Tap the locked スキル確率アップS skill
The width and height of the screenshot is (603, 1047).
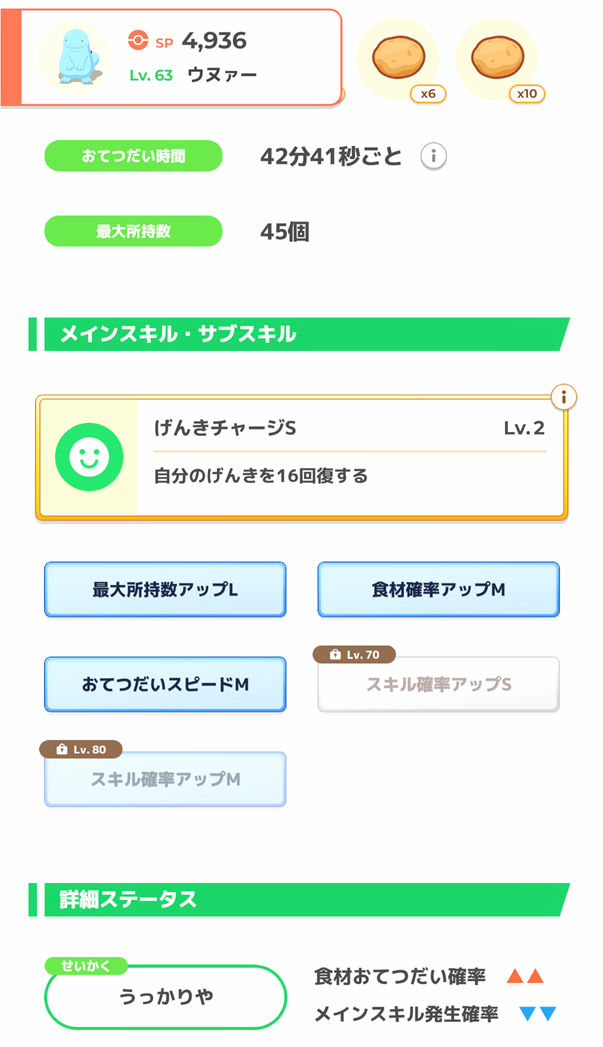coord(438,684)
